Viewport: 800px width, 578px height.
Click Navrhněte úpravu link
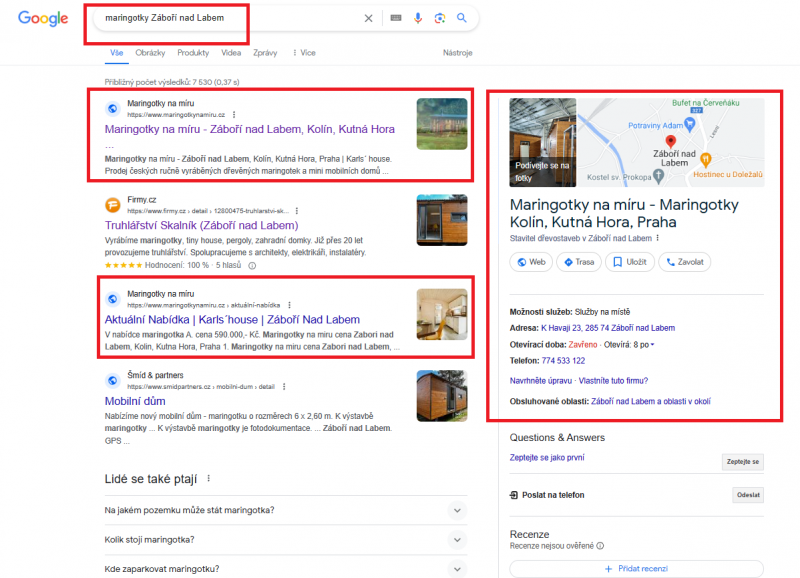(541, 381)
